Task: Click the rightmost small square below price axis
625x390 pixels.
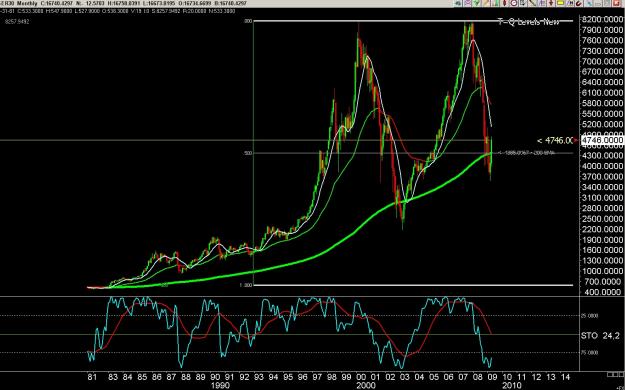Action: (x=621, y=374)
